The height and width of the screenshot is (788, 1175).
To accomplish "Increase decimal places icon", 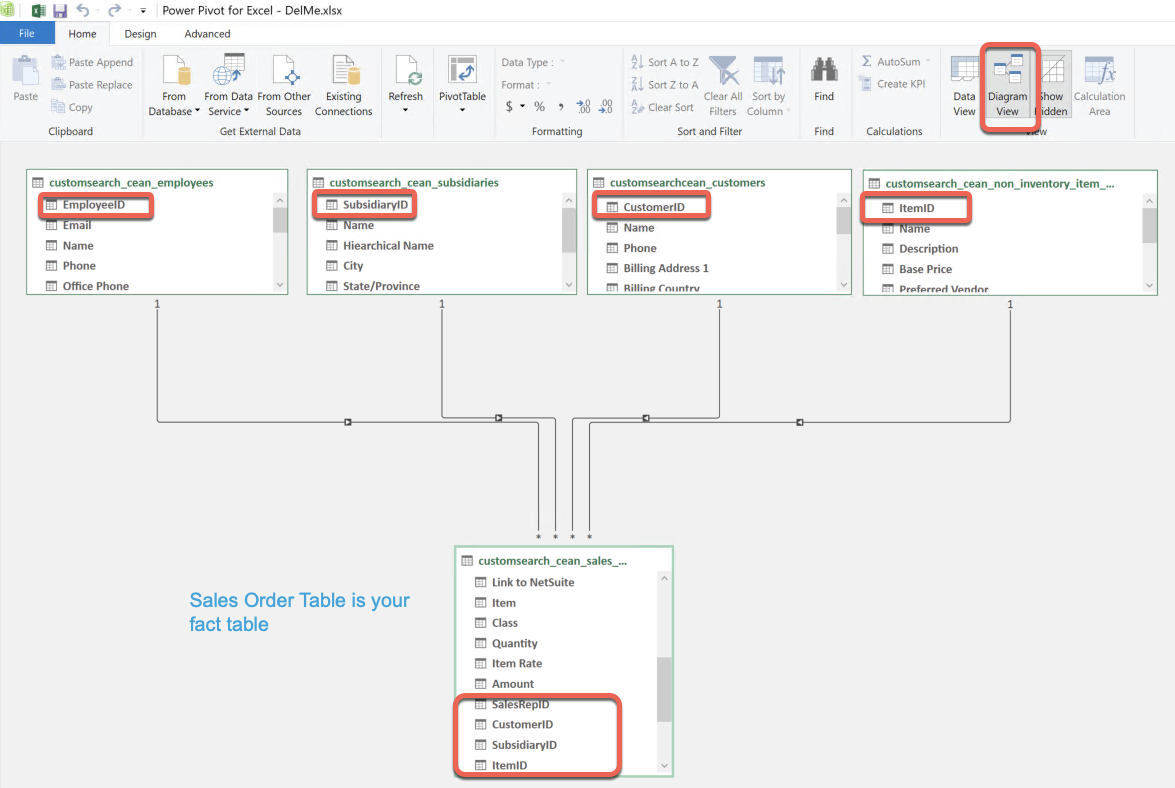I will pos(583,106).
